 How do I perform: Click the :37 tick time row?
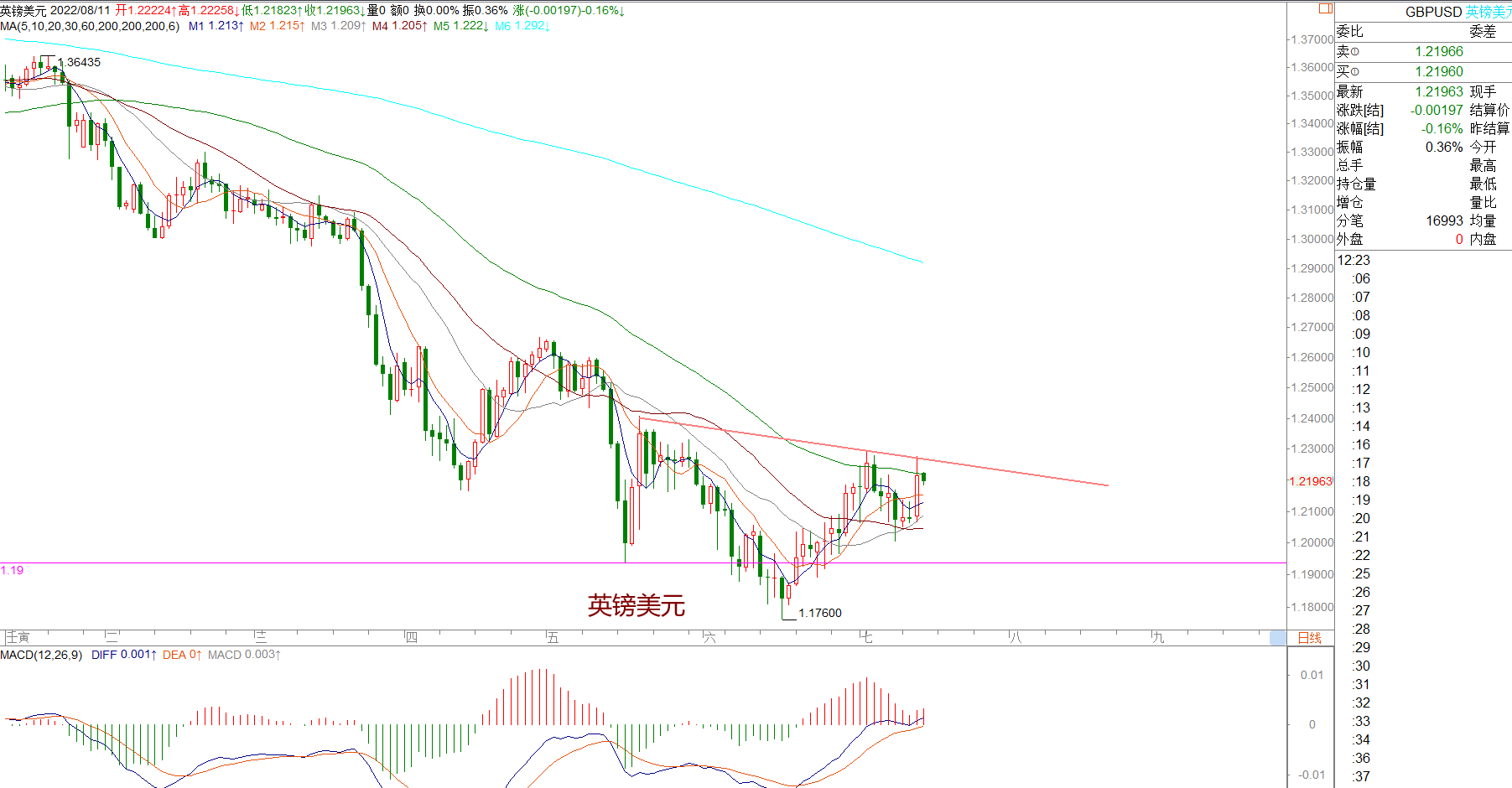(1361, 776)
